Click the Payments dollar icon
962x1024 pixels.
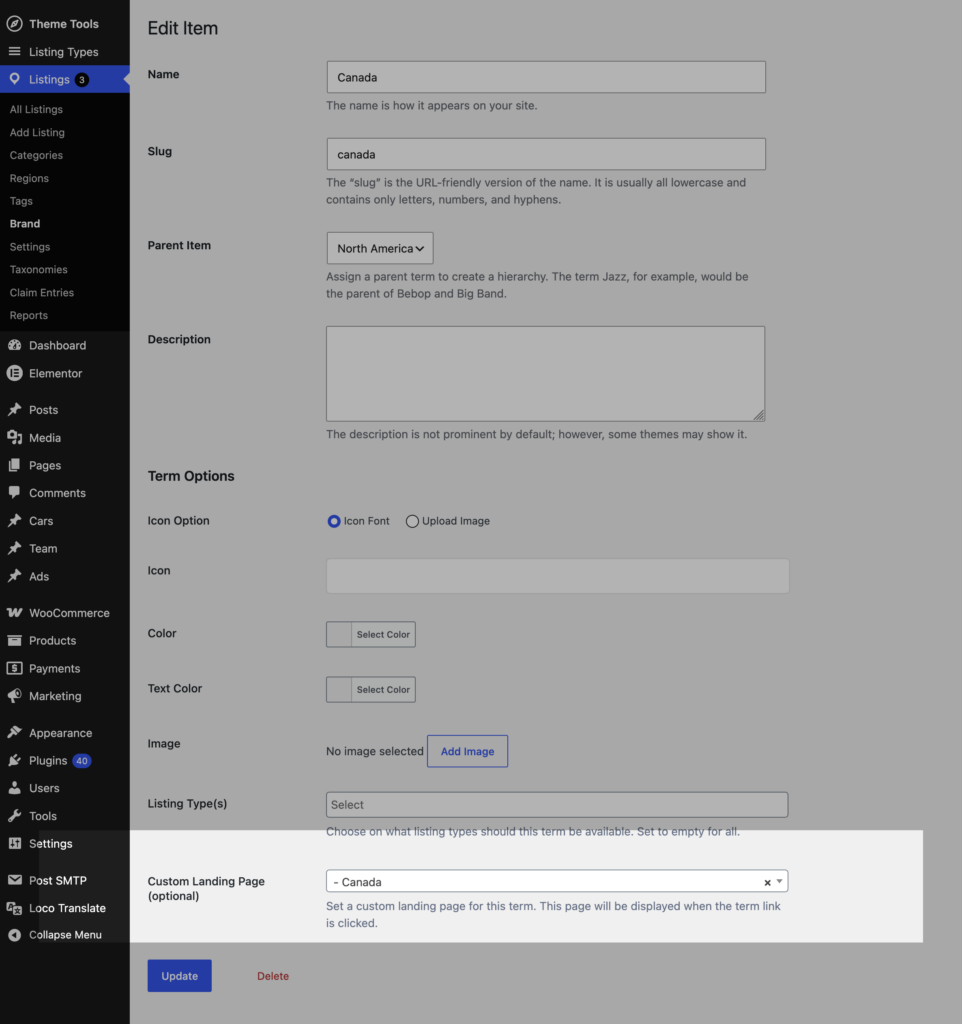click(14, 668)
